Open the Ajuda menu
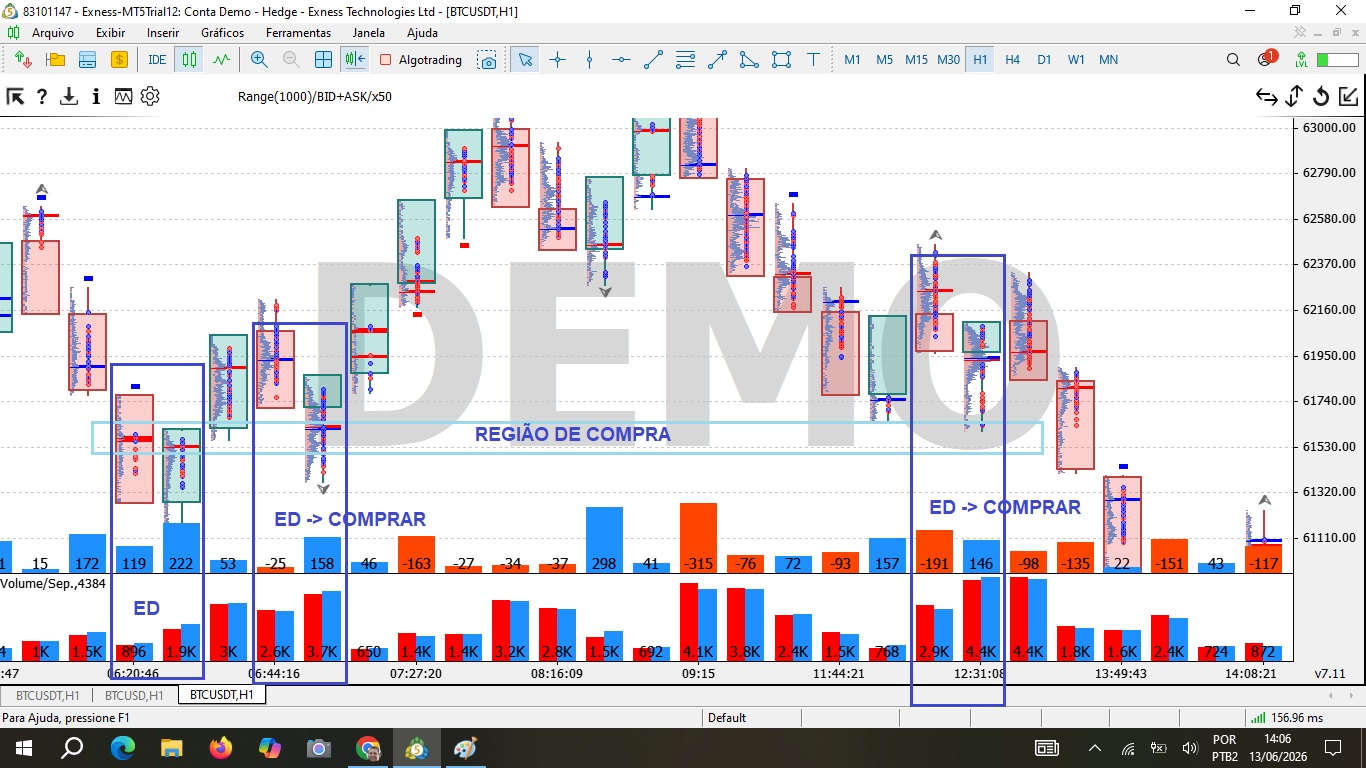This screenshot has height=768, width=1366. pos(422,33)
